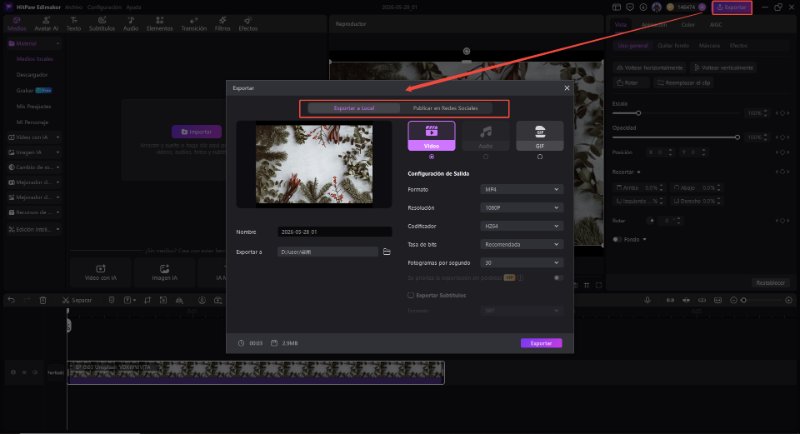Switch to Exportar a Local tab
This screenshot has height=434, width=800.
354,108
